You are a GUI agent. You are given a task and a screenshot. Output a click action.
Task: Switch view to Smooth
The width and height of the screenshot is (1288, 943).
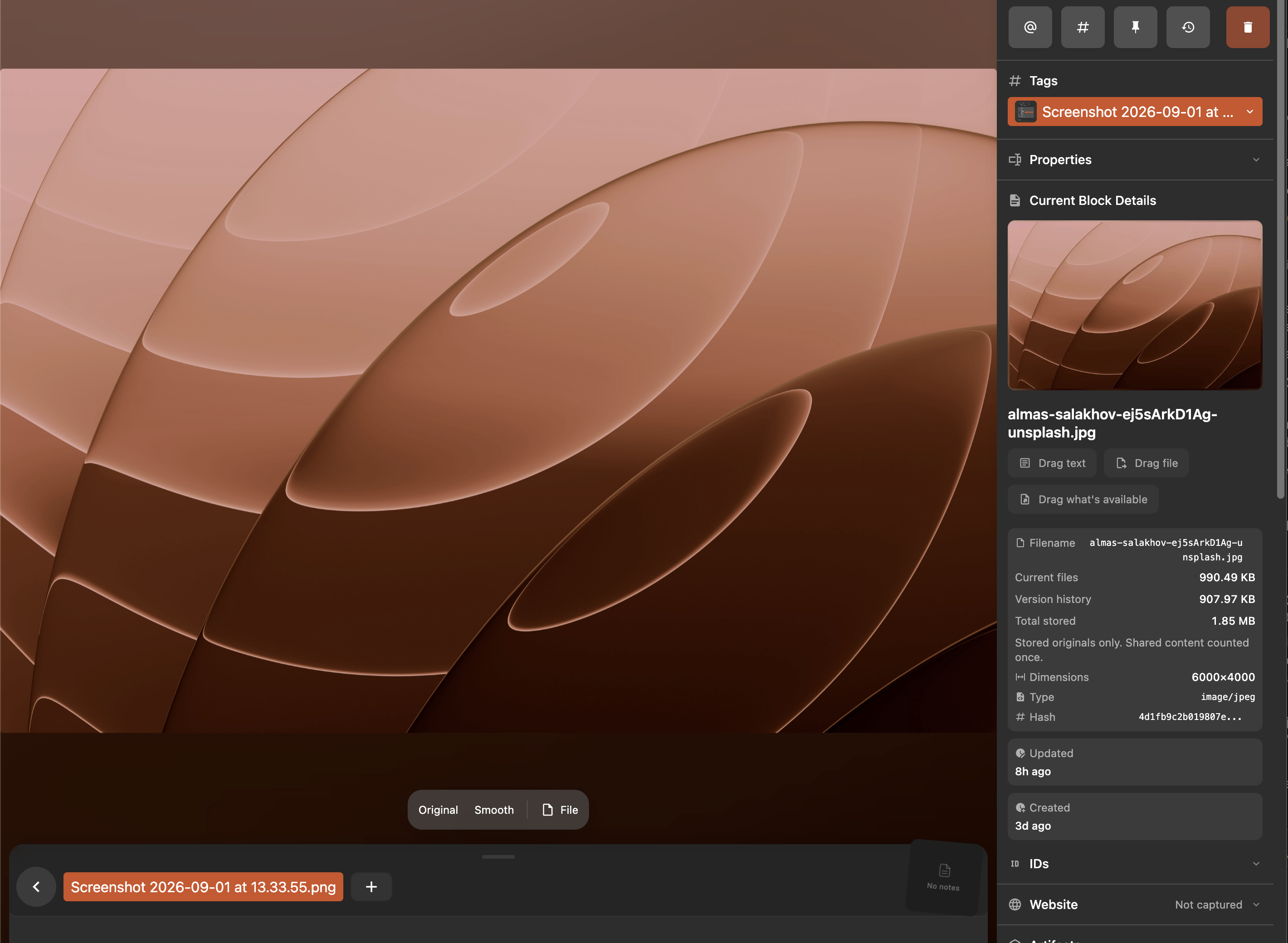pyautogui.click(x=494, y=809)
